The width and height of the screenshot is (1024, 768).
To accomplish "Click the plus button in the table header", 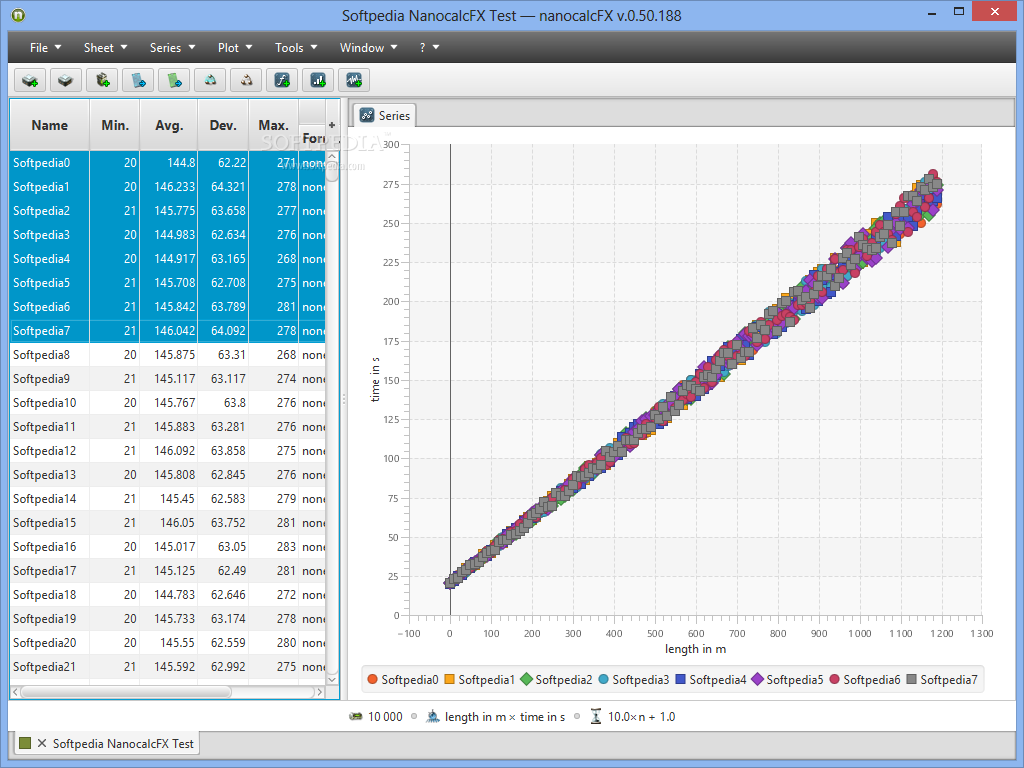I will click(332, 125).
